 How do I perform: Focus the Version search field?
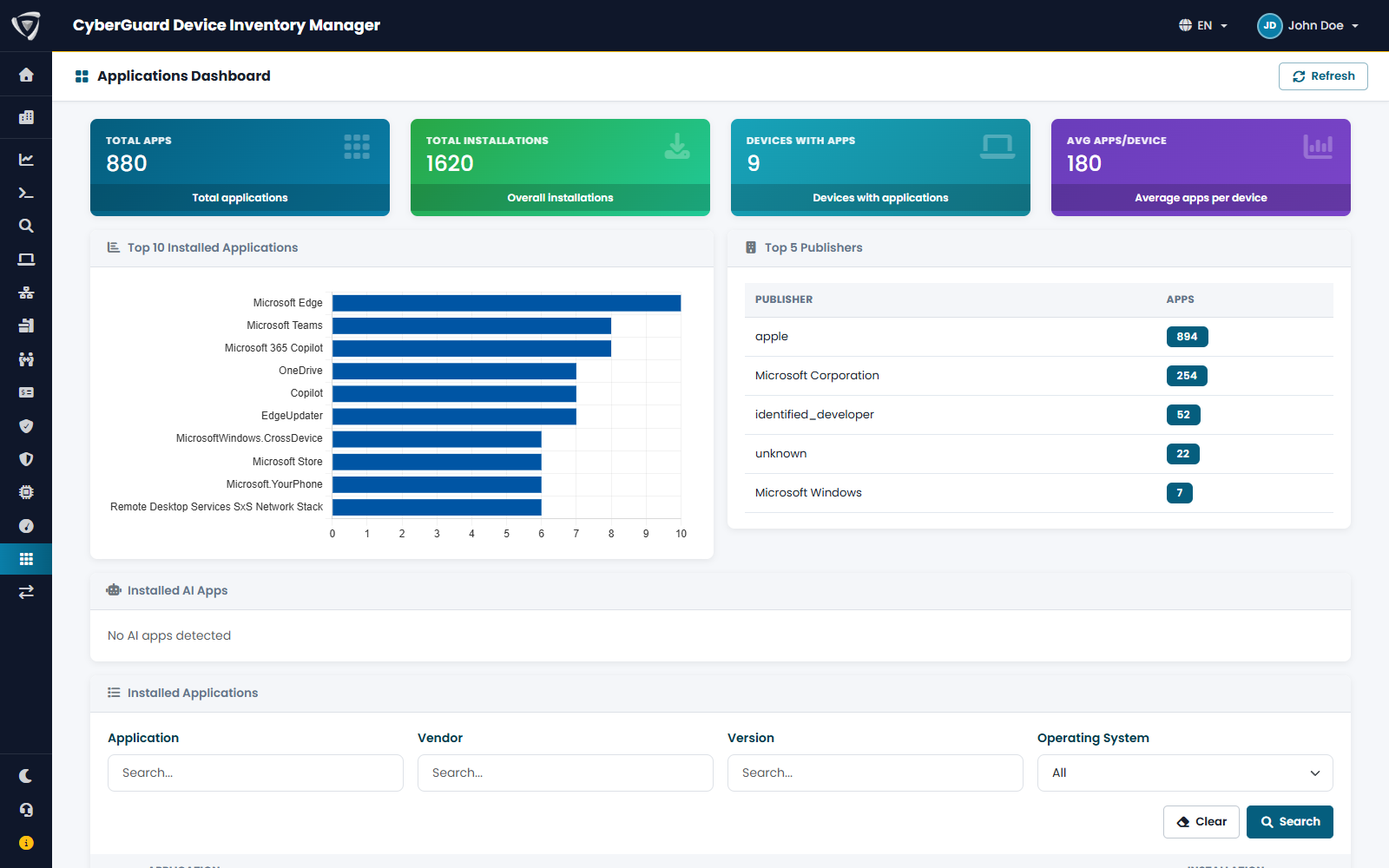[875, 773]
